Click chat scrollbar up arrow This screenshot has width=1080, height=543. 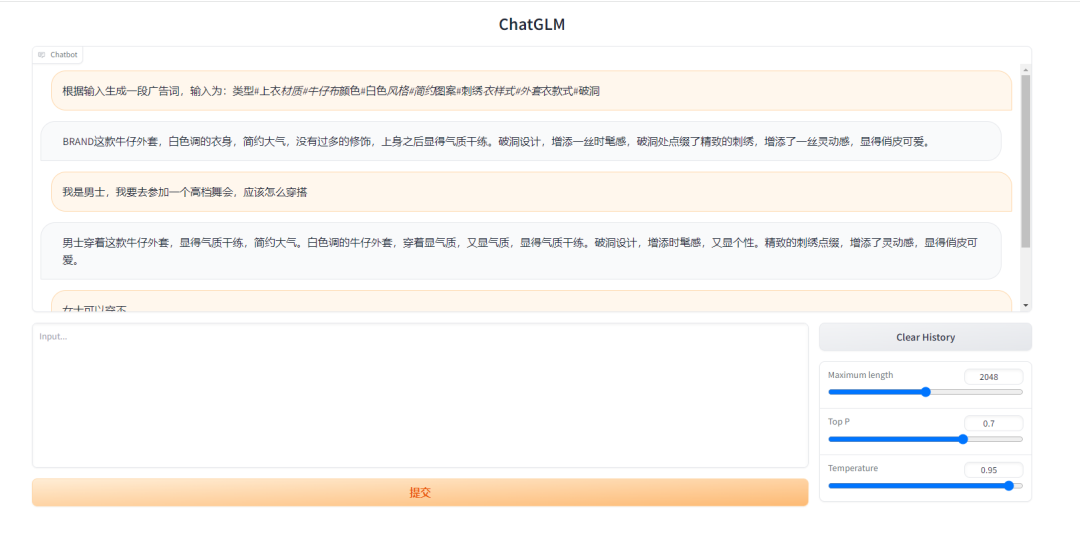(1026, 70)
